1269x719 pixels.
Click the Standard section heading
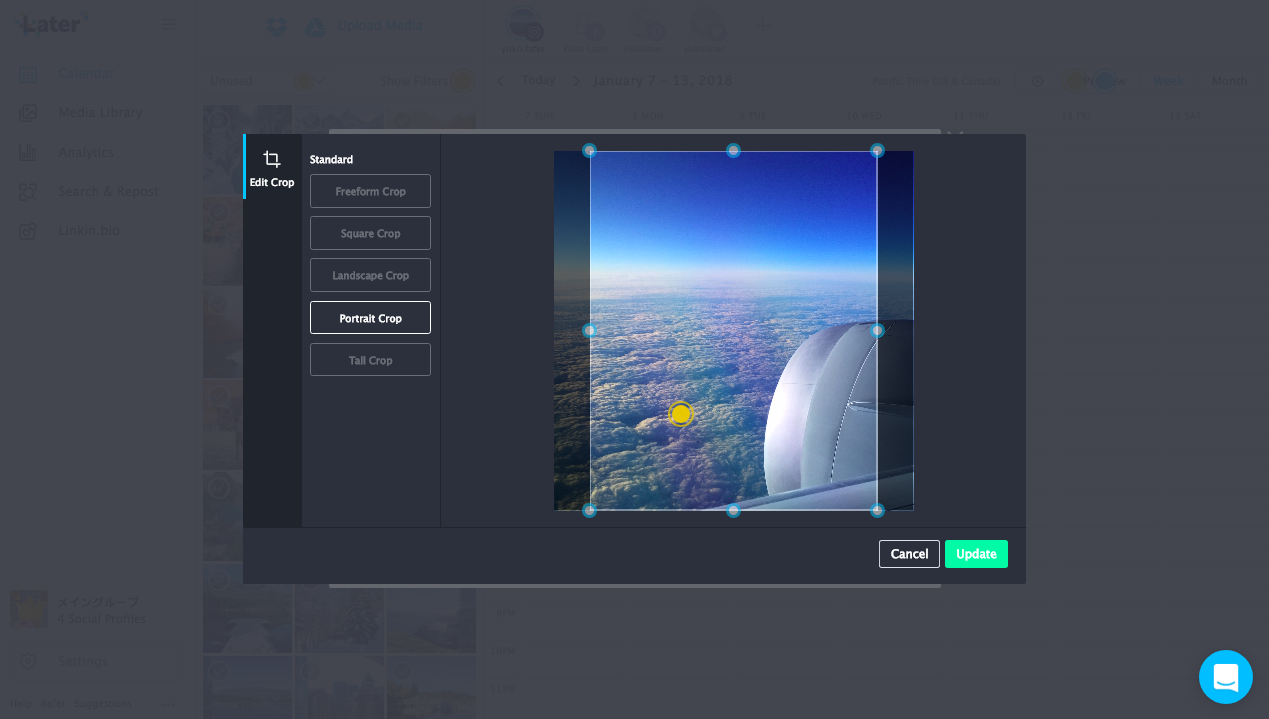pos(331,160)
